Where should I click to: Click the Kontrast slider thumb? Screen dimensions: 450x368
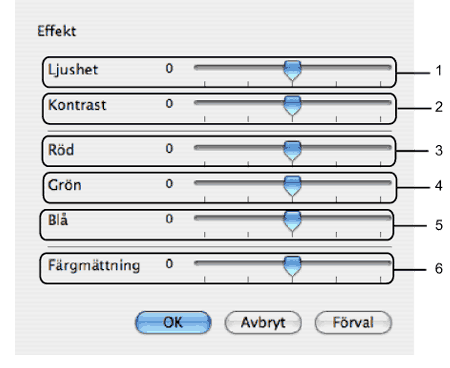point(292,106)
